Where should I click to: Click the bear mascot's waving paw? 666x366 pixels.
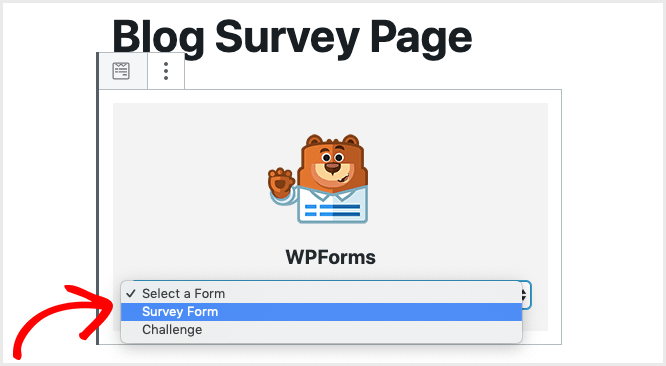pyautogui.click(x=281, y=182)
